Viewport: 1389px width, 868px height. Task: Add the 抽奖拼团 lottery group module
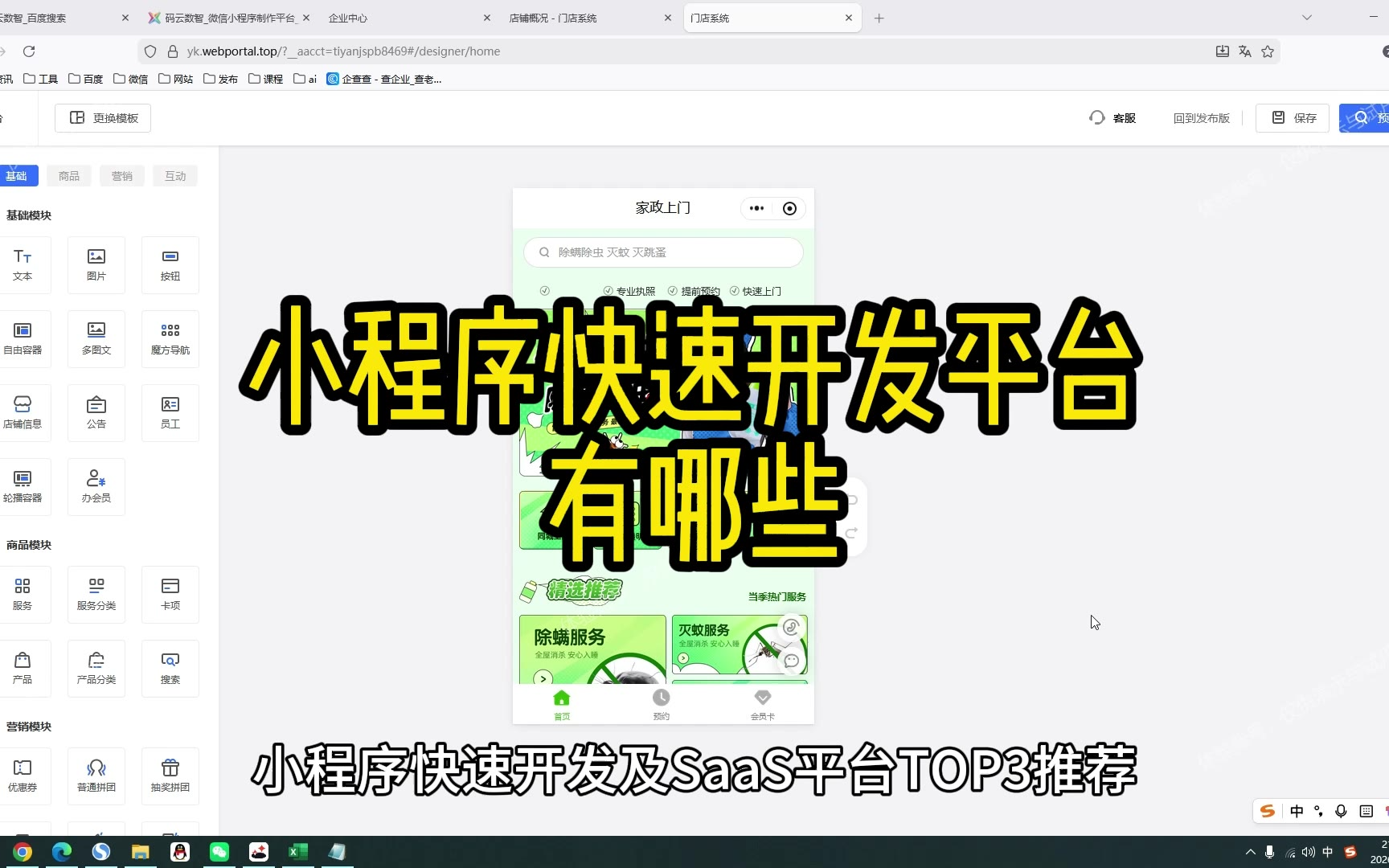click(x=170, y=776)
